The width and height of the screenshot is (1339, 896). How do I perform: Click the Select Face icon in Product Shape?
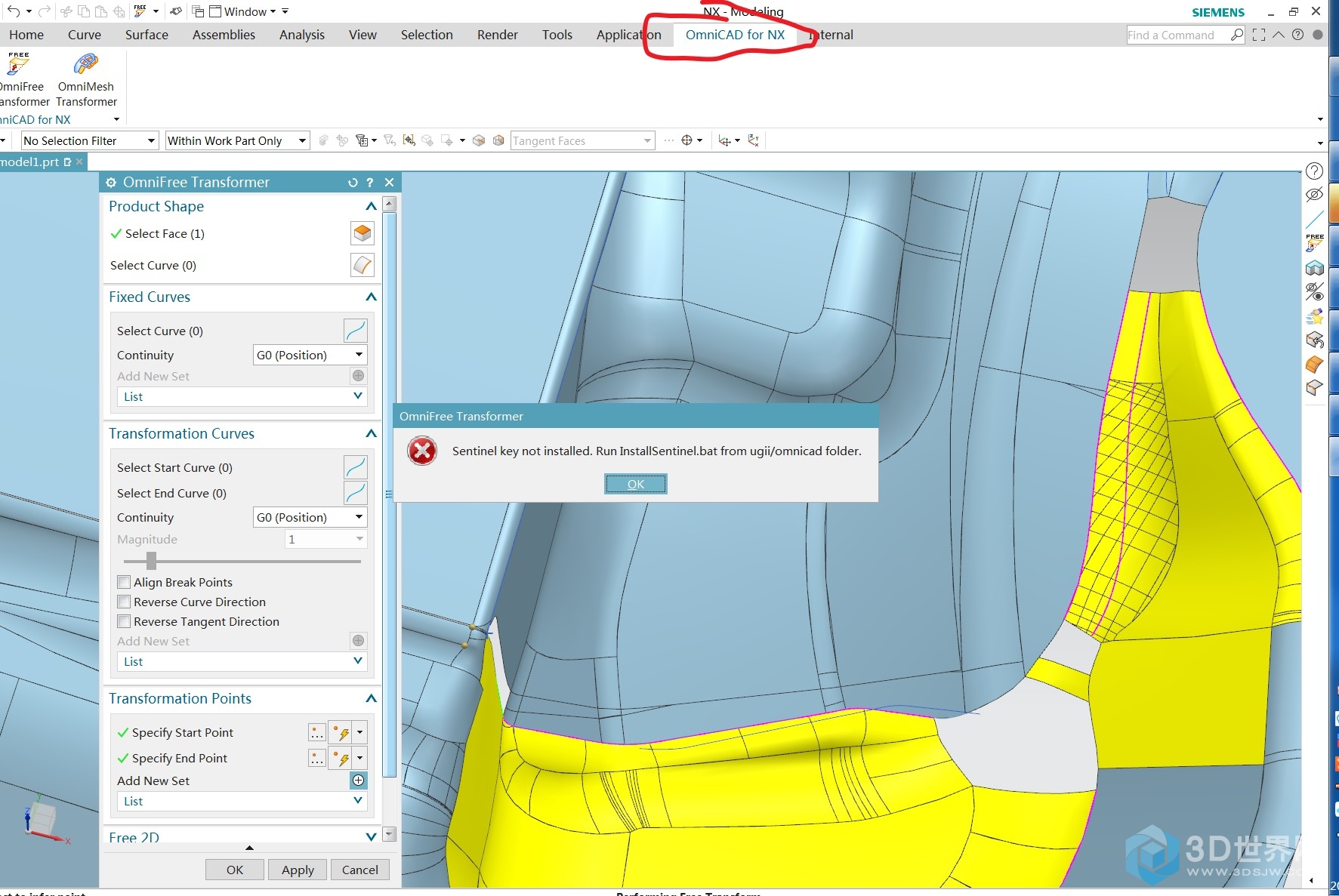pos(363,233)
